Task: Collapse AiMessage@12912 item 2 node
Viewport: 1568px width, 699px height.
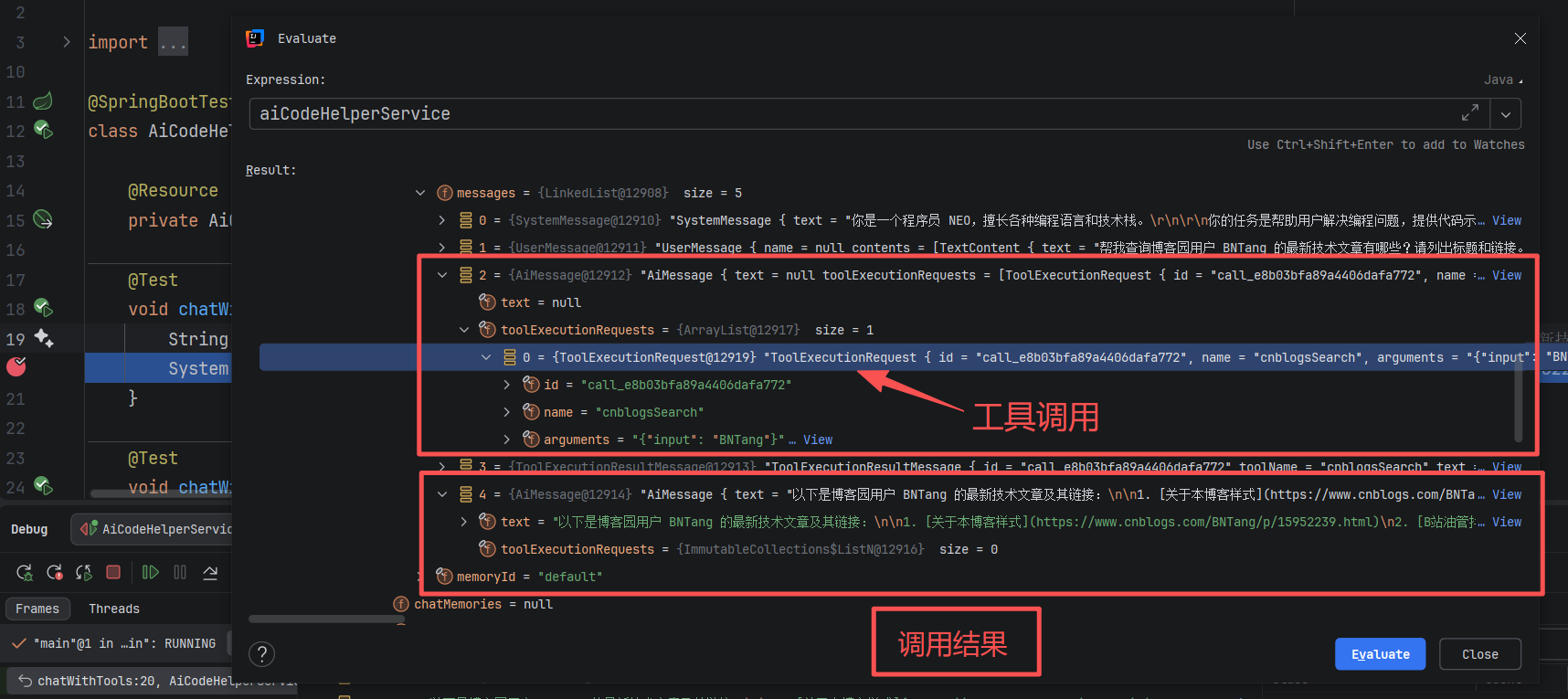Action: pyautogui.click(x=442, y=275)
